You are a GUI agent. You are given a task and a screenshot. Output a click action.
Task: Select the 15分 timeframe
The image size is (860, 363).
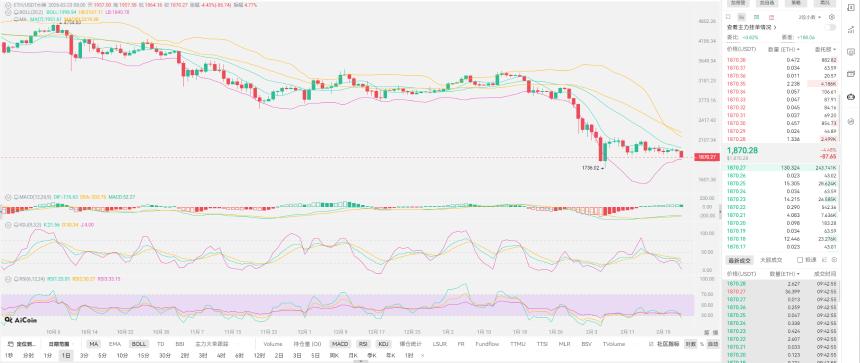[143, 355]
